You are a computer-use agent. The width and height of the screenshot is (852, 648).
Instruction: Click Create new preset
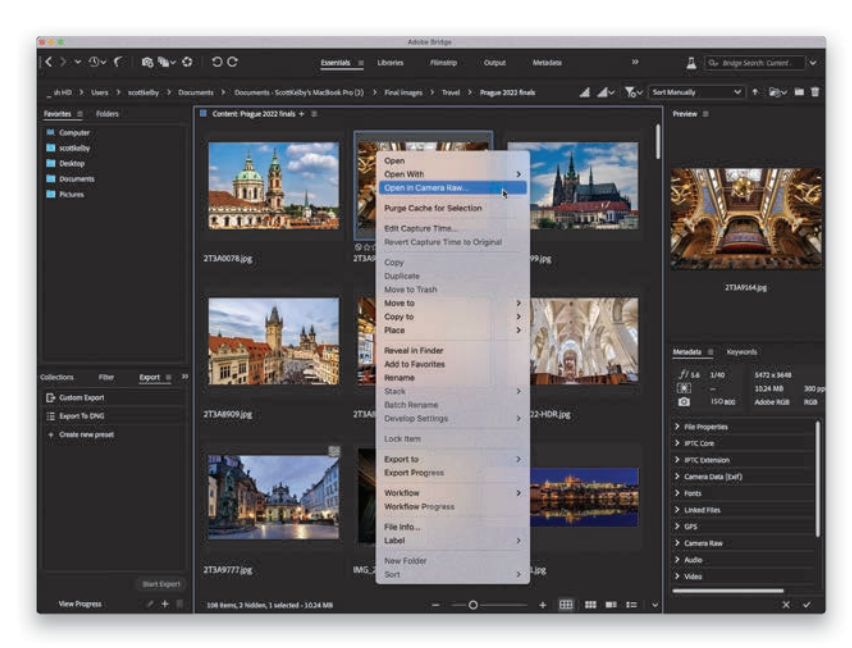tap(85, 434)
